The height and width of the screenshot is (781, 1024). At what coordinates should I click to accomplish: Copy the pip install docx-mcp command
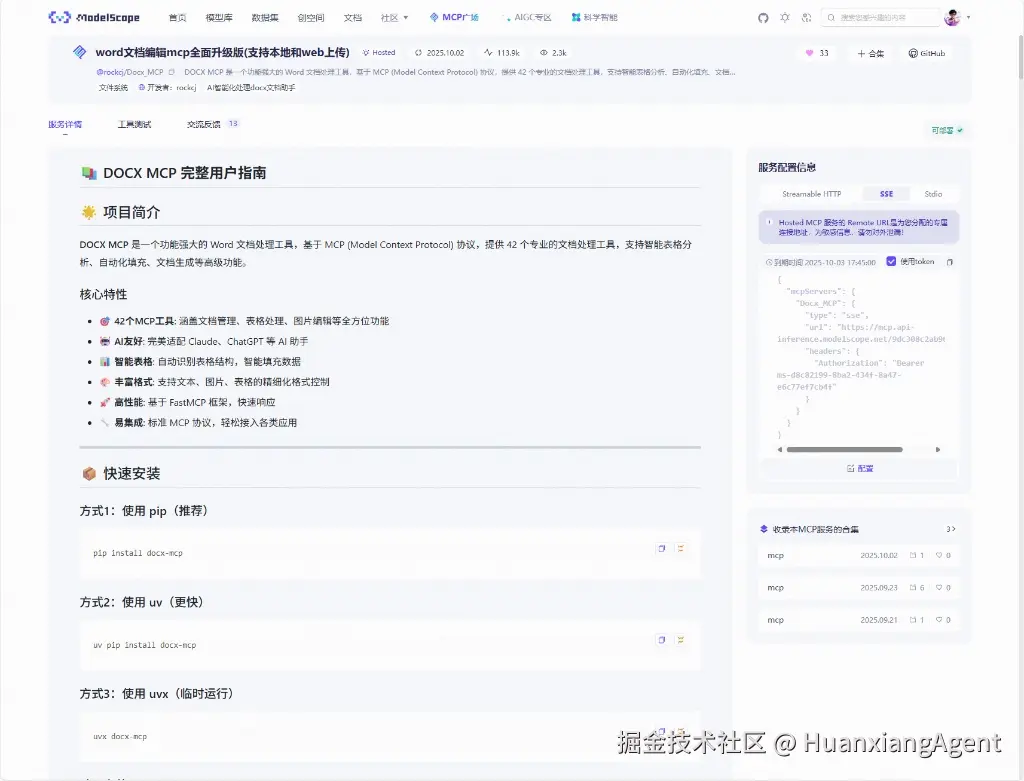coord(661,548)
